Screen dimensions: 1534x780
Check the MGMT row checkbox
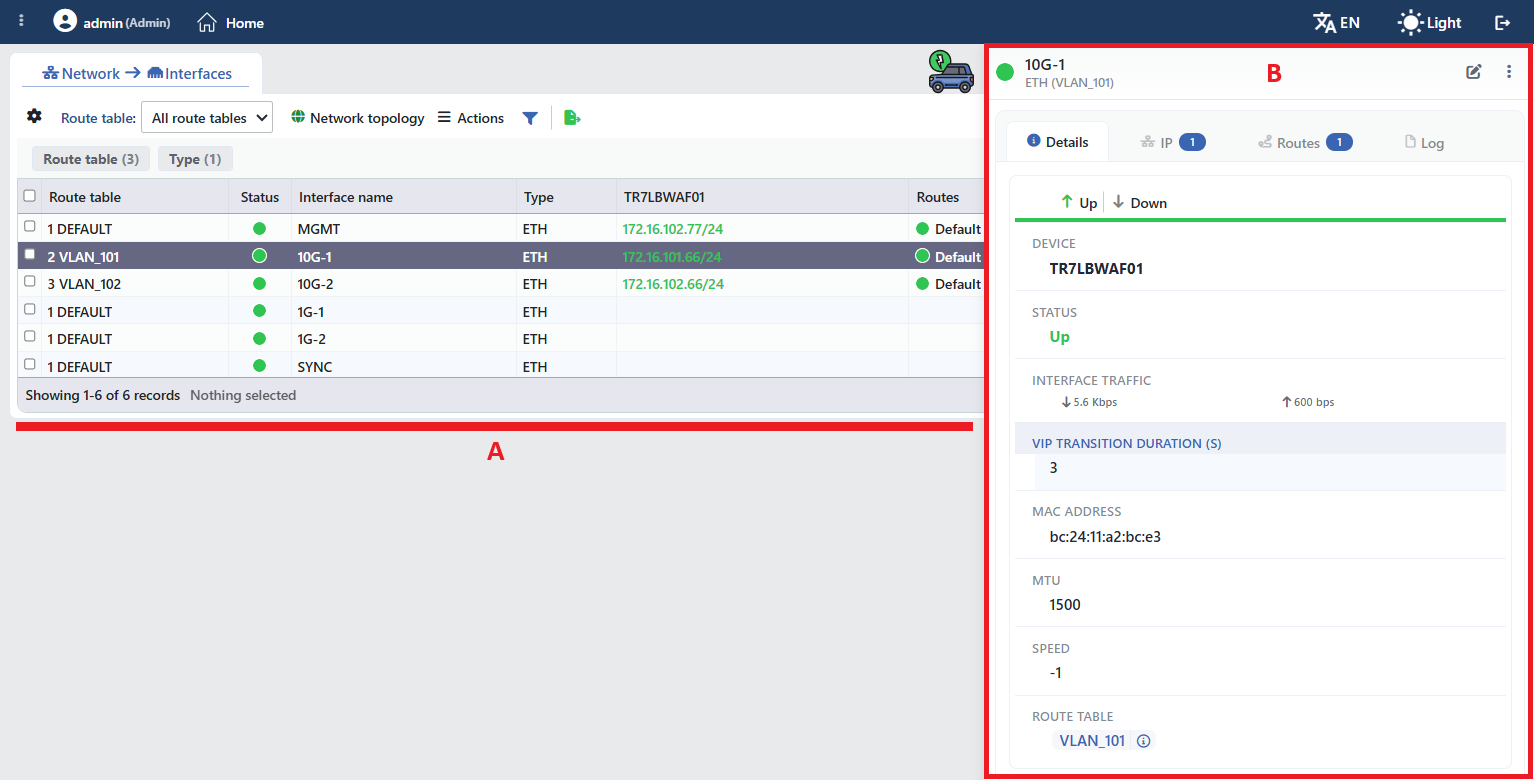30,227
